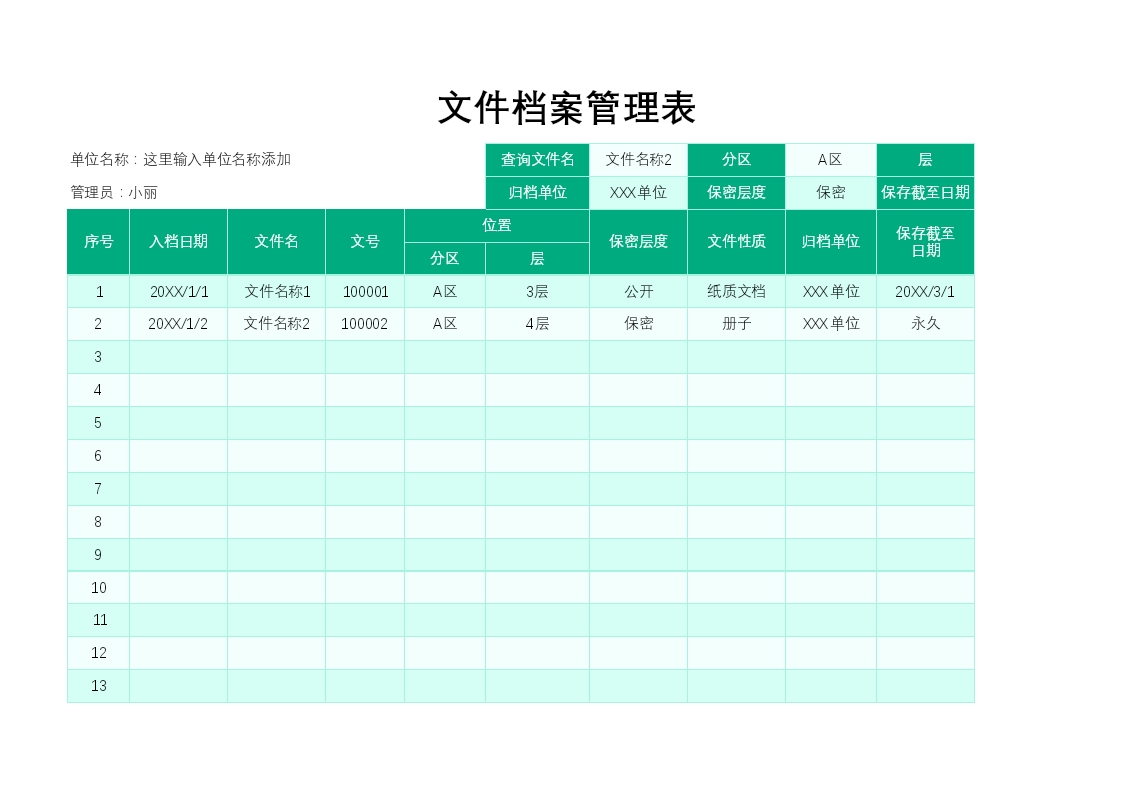Viewport: 1123px width, 794px height.
Task: Select the 册子 cell
Action: (x=736, y=324)
